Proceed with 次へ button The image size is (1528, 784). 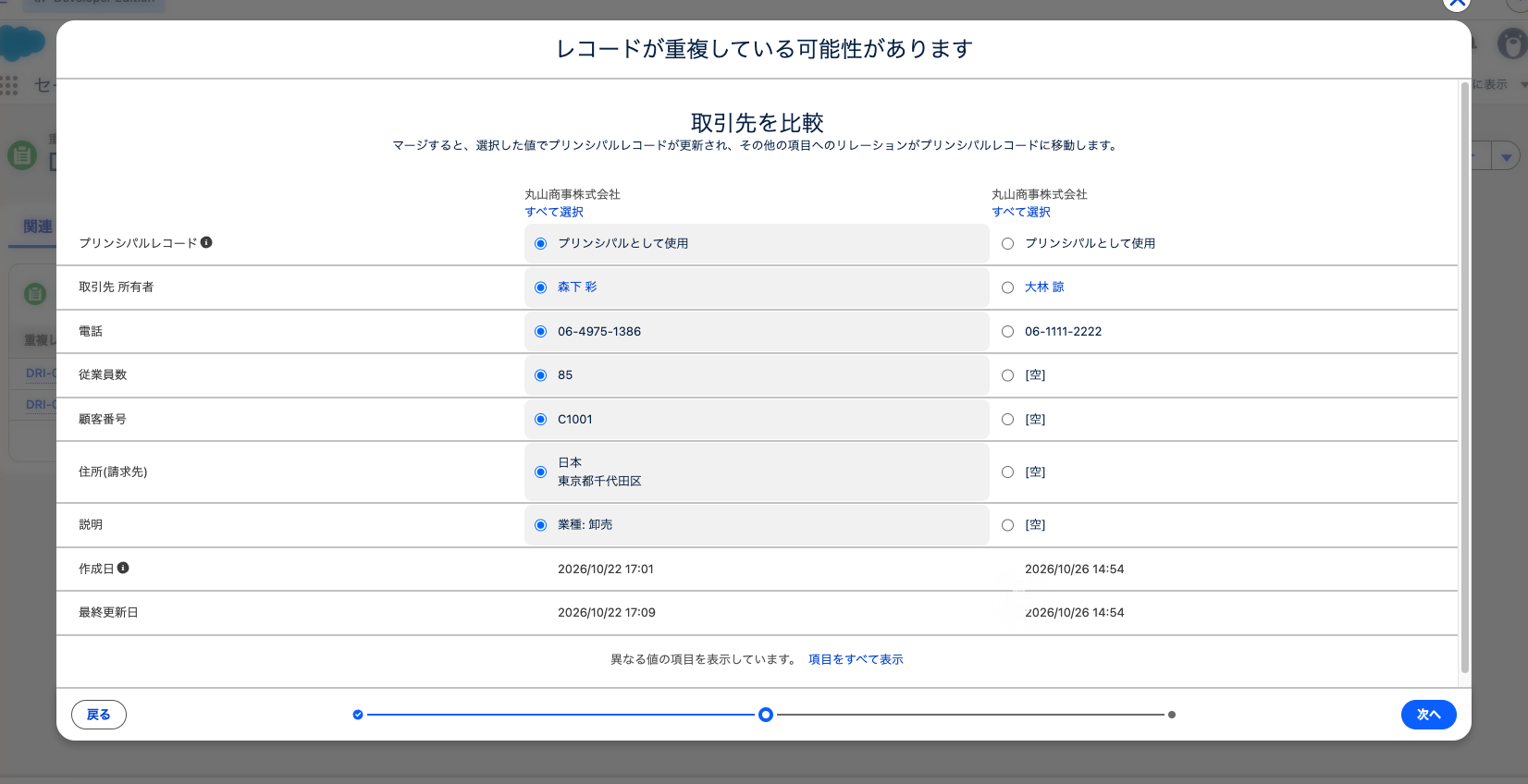[1429, 715]
